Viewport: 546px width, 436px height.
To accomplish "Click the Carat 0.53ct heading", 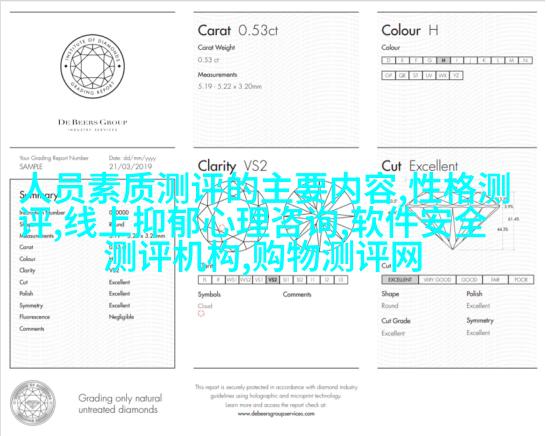I will pos(238,31).
